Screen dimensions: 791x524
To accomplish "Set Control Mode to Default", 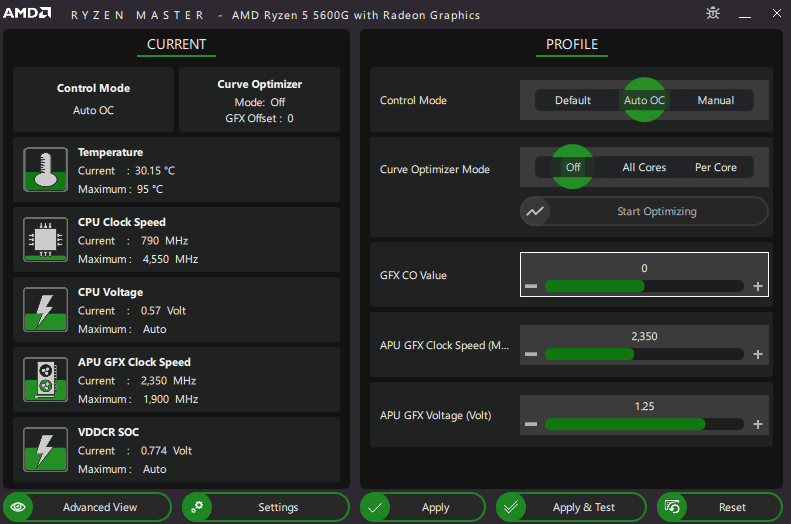I will 573,100.
